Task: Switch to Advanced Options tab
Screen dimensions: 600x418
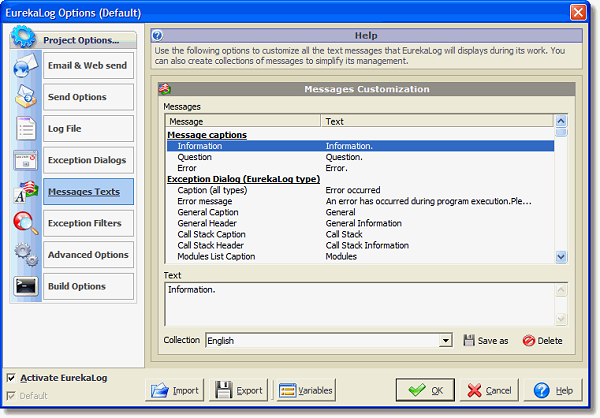Action: 88,255
